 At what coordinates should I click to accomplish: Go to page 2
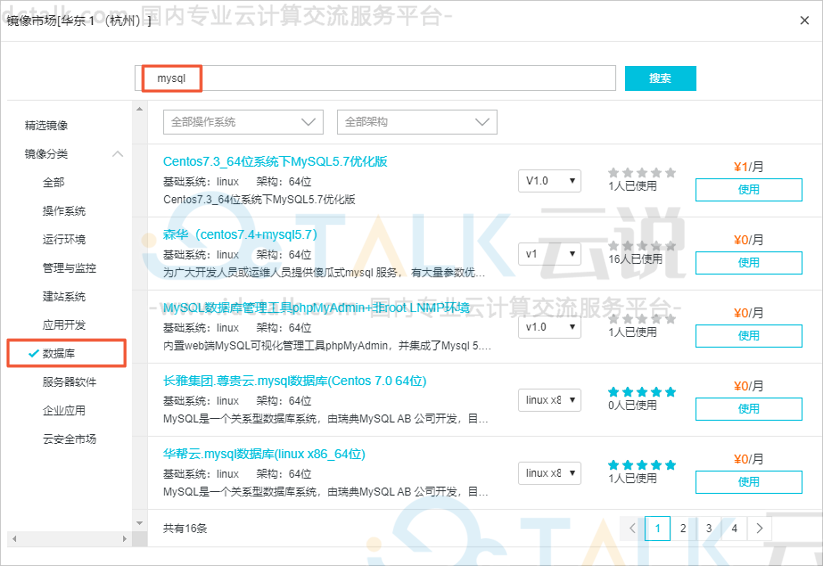pos(683,528)
